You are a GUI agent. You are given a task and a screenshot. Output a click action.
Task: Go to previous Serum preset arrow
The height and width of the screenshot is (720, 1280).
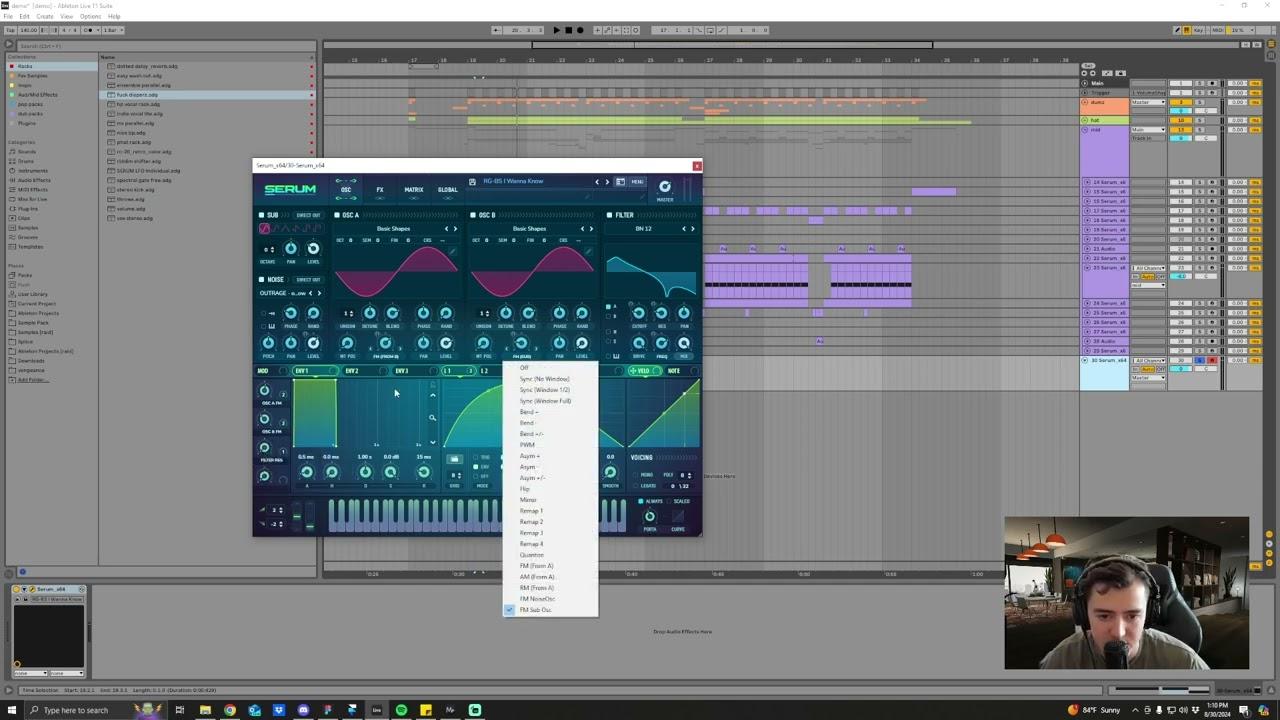(x=597, y=182)
